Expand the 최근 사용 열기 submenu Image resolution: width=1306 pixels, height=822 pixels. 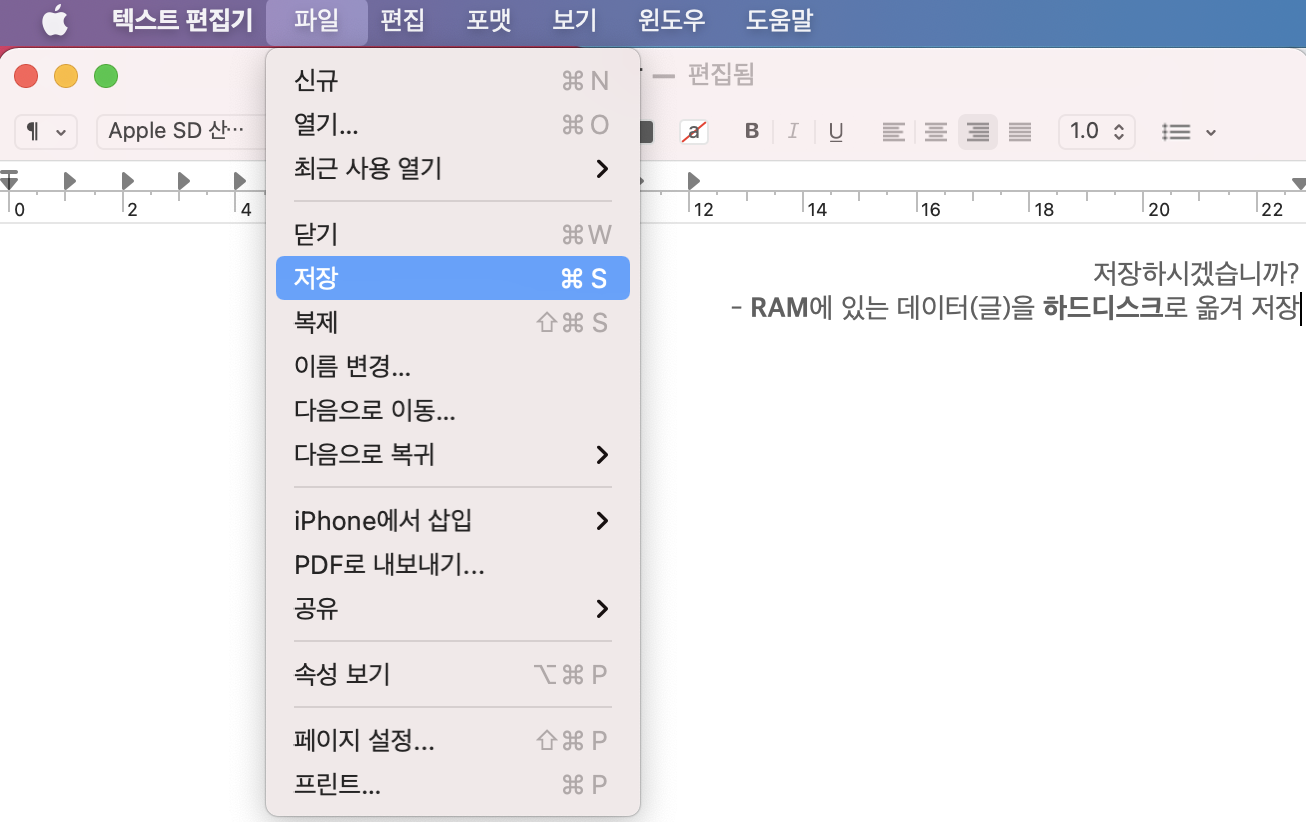coord(452,168)
